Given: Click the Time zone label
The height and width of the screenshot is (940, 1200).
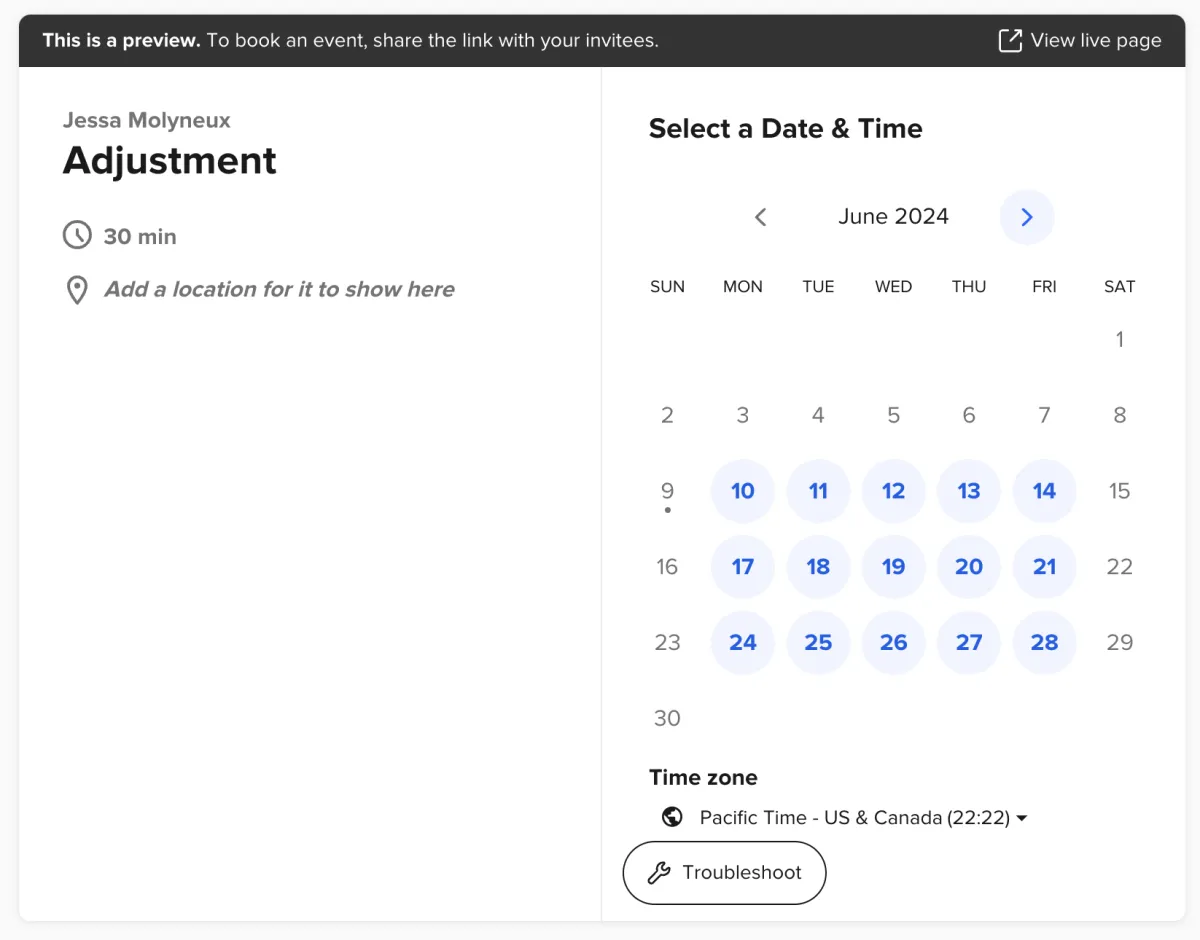Looking at the screenshot, I should 703,777.
